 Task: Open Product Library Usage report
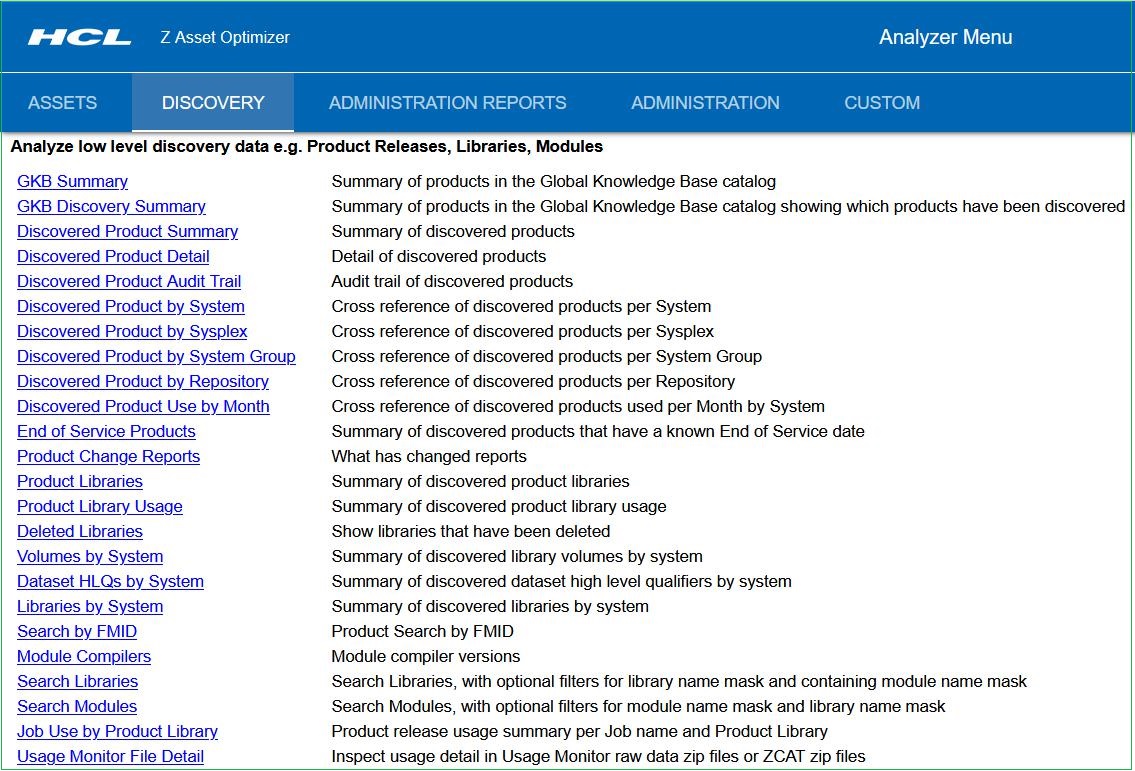(x=100, y=506)
